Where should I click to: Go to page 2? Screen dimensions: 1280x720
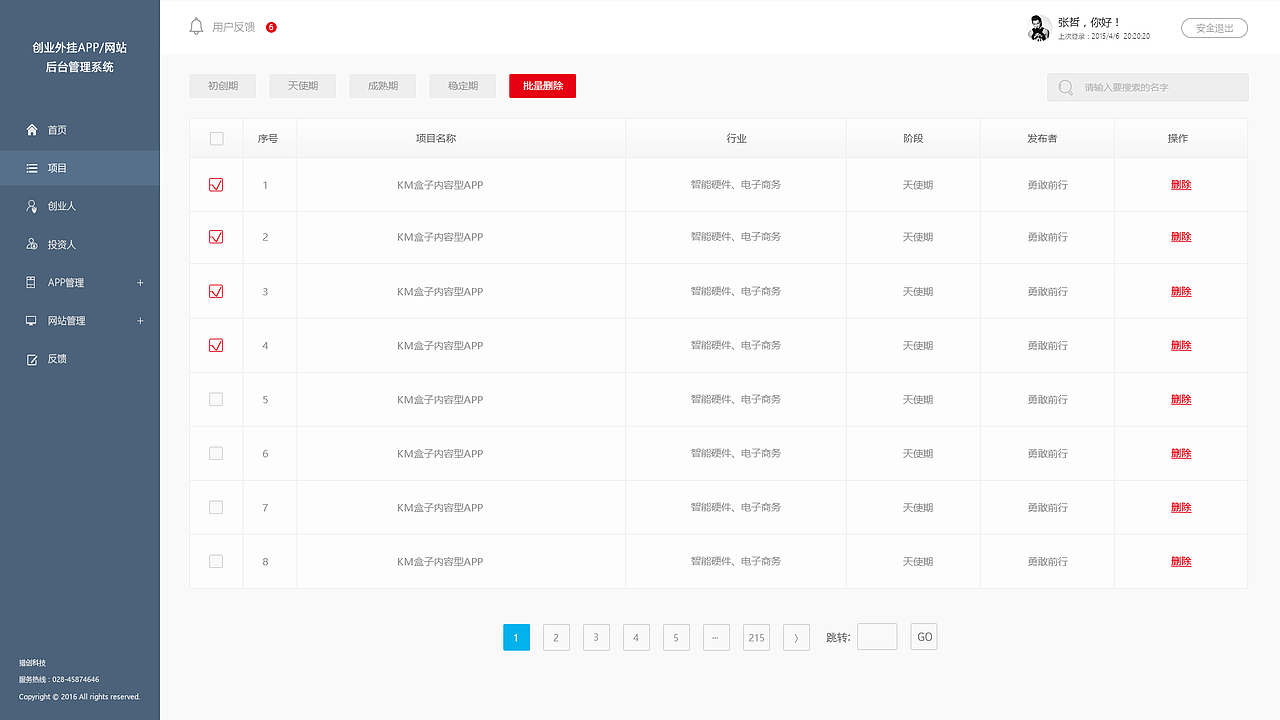[x=556, y=637]
